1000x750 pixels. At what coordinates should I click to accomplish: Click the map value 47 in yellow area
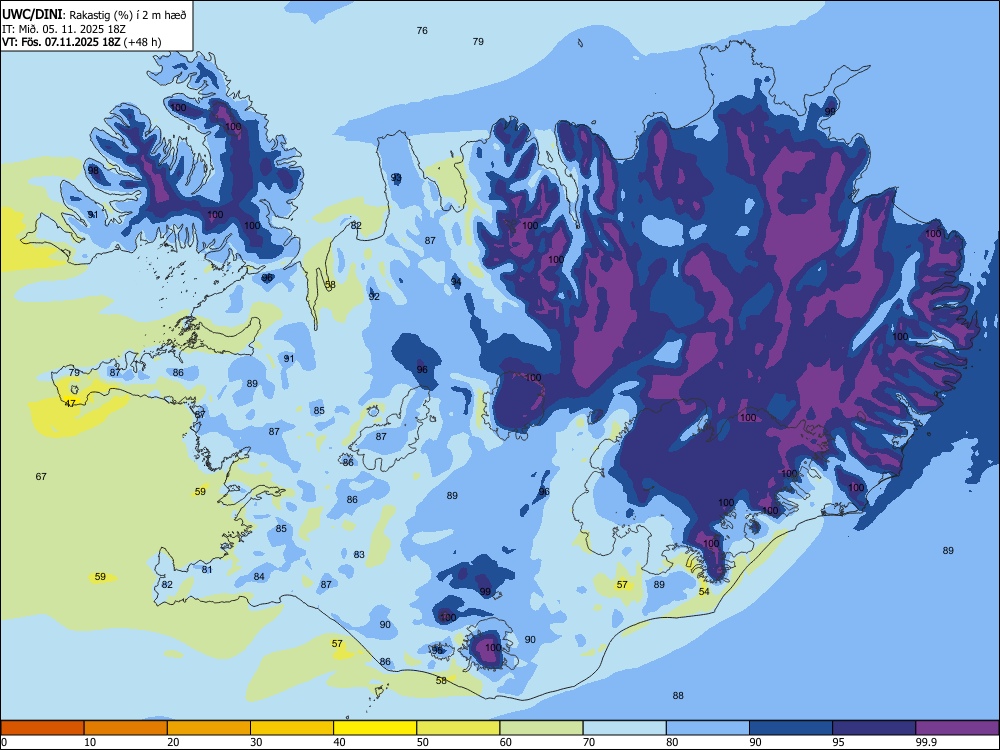click(70, 403)
